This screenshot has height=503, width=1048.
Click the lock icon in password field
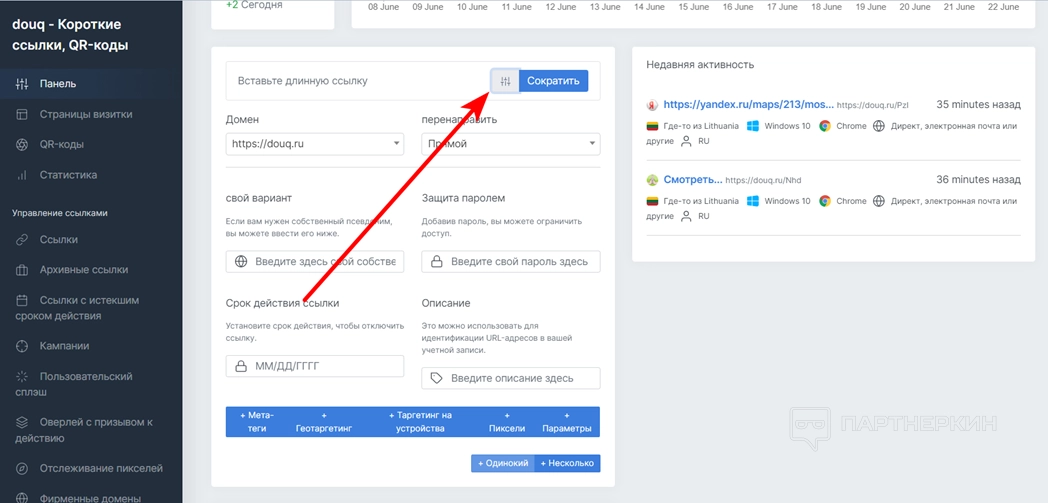[x=436, y=262]
